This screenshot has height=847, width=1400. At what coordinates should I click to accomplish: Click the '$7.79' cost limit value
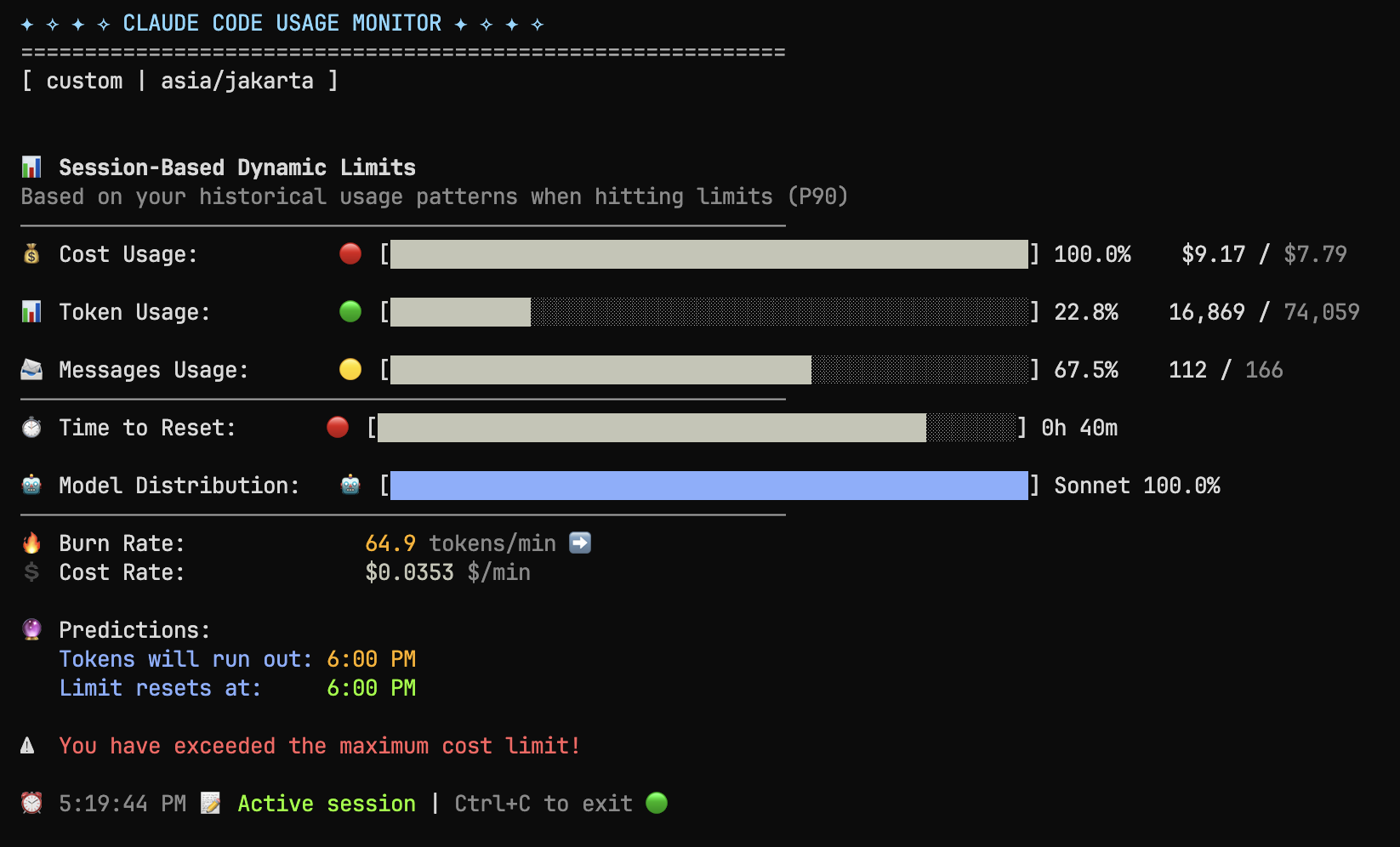click(1316, 254)
